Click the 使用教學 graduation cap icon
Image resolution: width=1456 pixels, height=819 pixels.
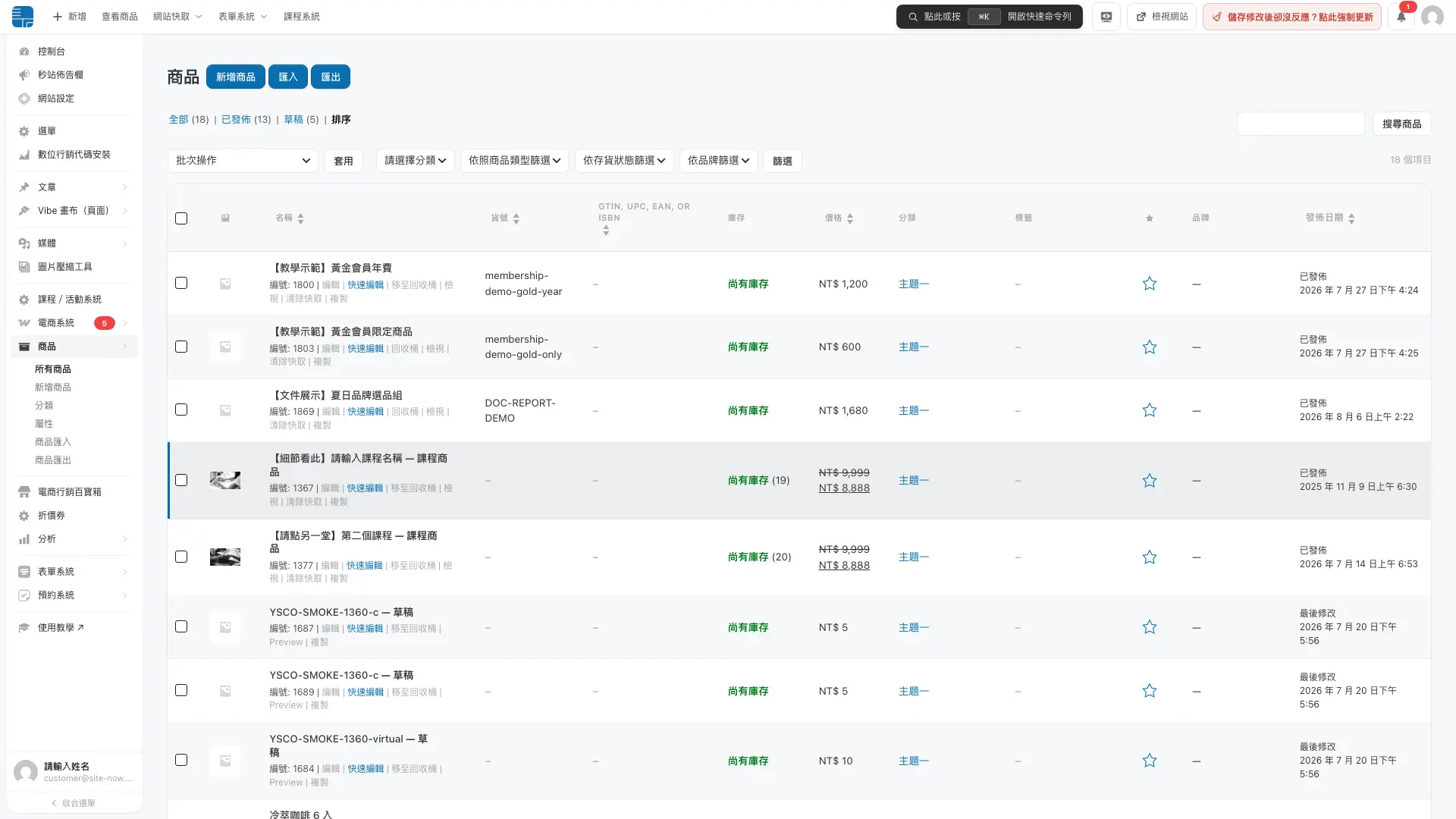24,628
